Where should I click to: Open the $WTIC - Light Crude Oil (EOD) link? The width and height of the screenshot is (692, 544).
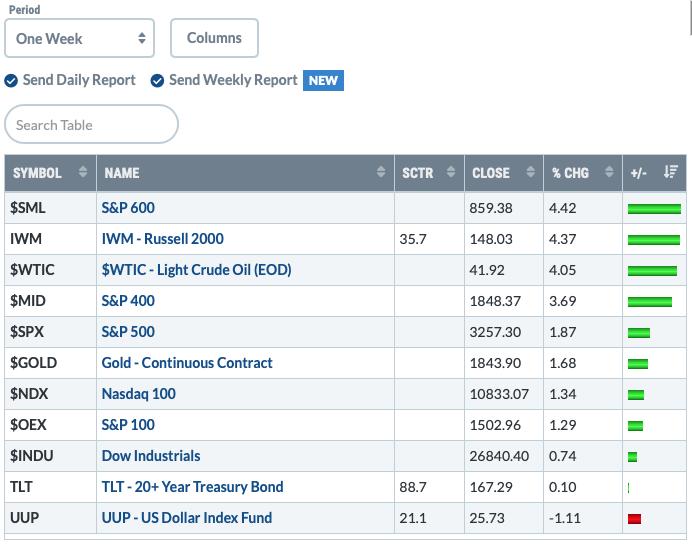196,270
